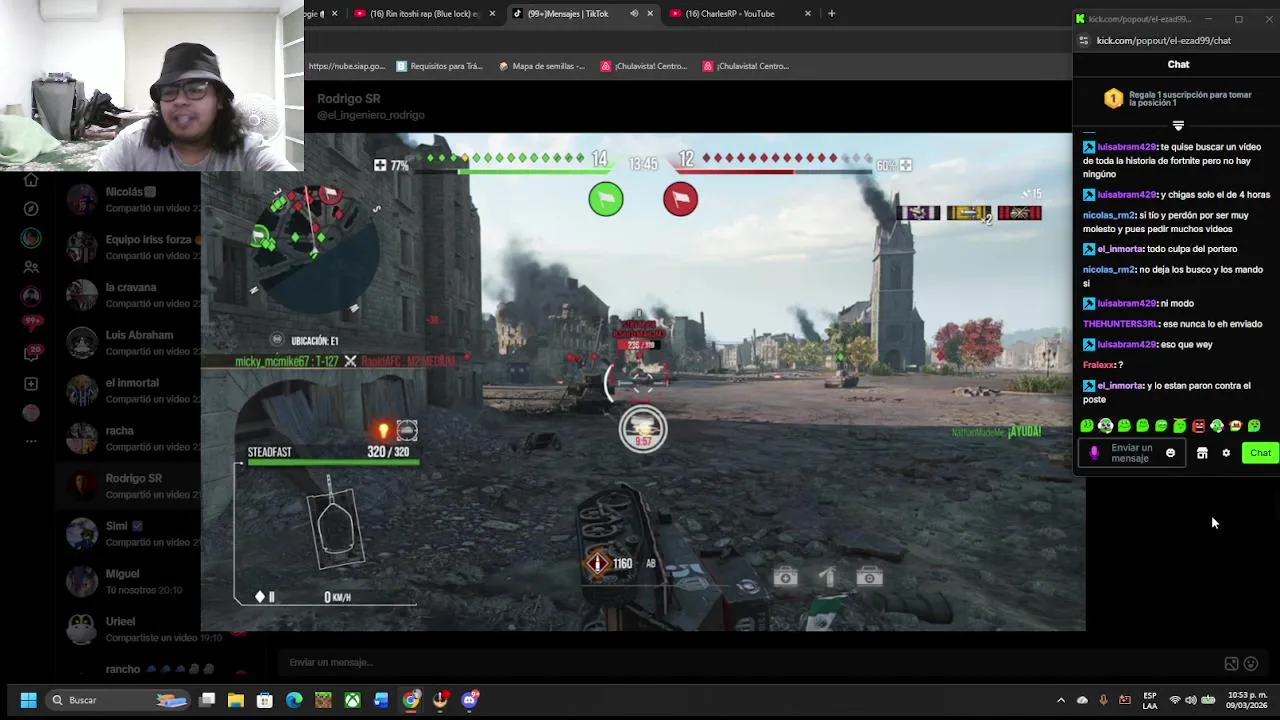
Task: Open TikTok chat with Simi
Action: [x=130, y=534]
